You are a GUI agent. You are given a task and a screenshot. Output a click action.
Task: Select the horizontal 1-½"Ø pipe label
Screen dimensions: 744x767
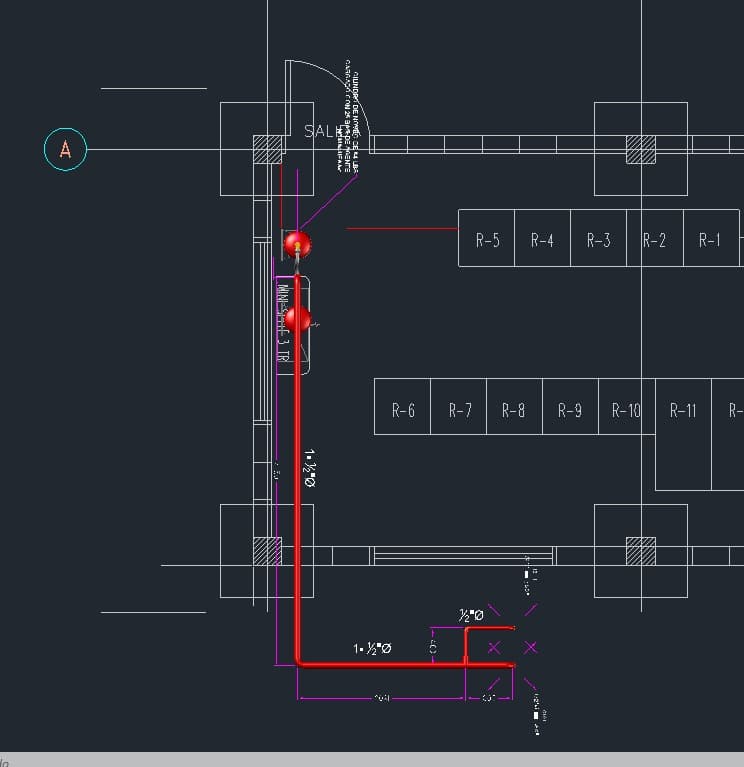[x=372, y=648]
